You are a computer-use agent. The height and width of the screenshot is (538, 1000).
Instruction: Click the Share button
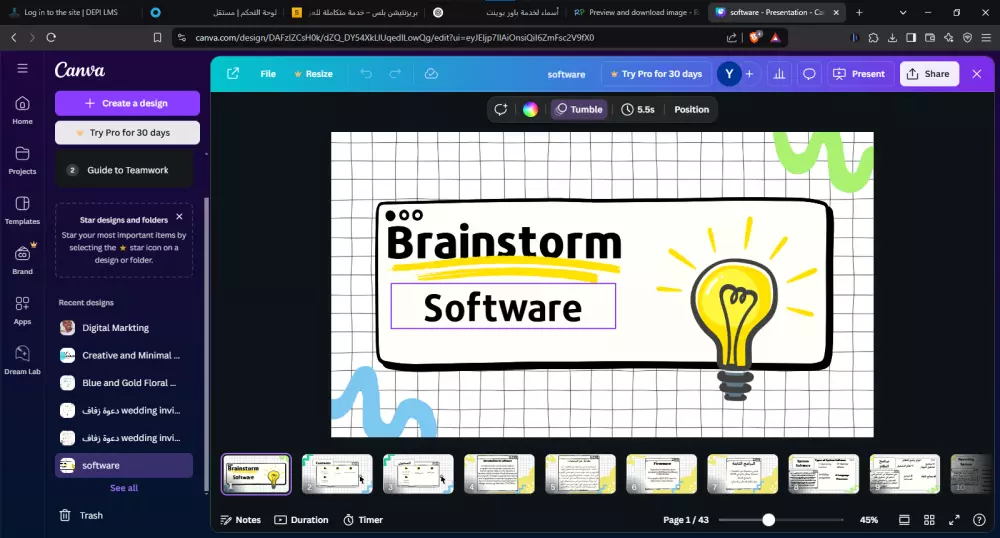pos(928,74)
